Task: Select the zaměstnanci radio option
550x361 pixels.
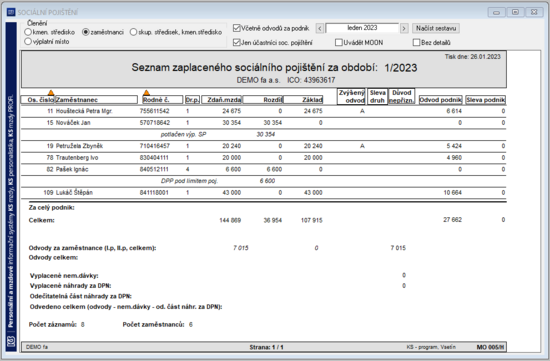Action: coord(86,32)
